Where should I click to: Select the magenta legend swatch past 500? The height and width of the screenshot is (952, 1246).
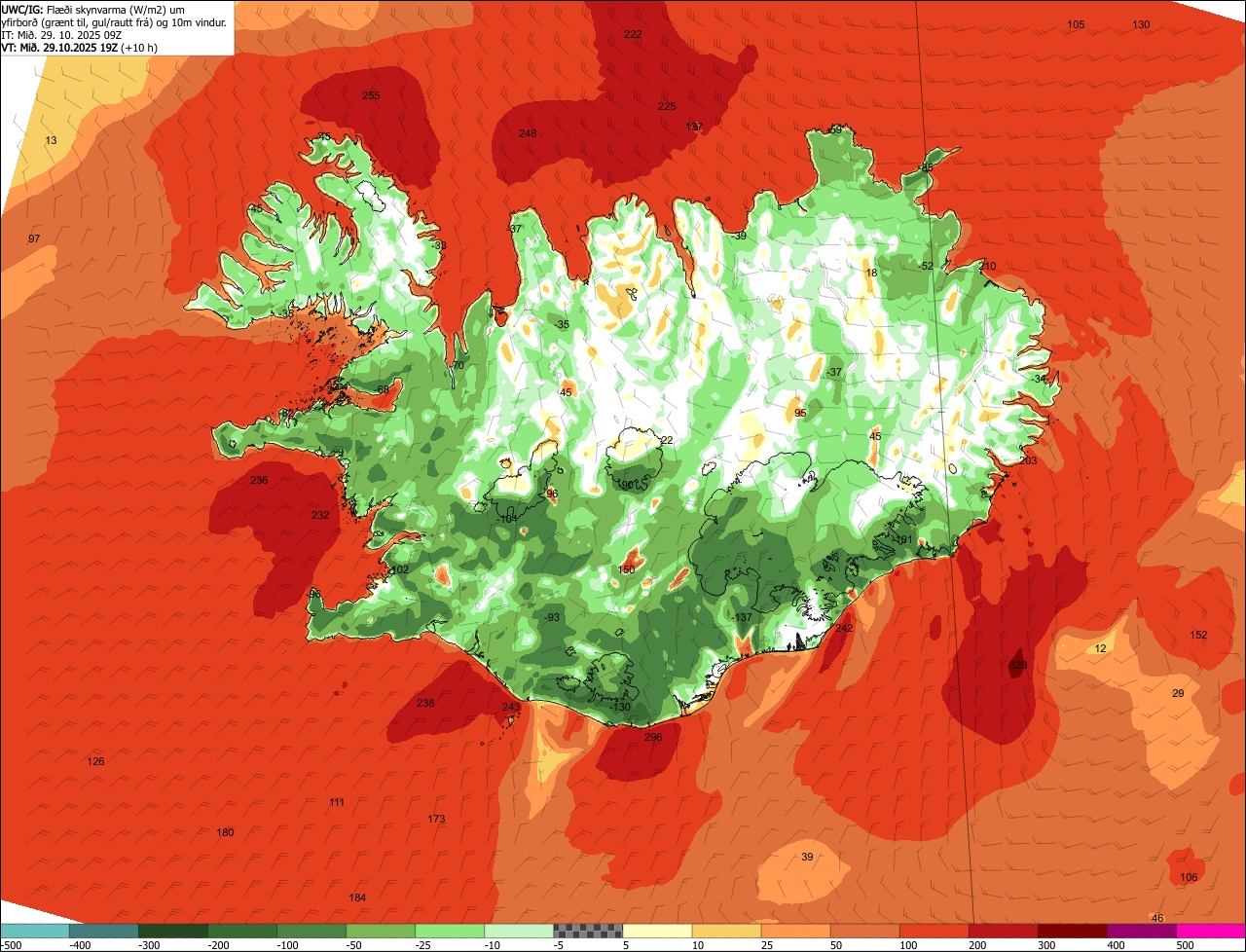1212,931
